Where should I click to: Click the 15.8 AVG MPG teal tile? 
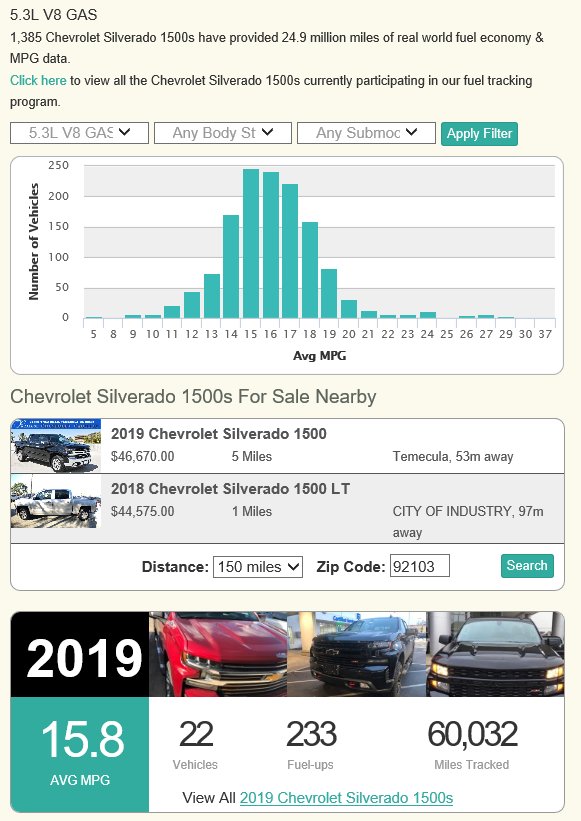pos(80,755)
